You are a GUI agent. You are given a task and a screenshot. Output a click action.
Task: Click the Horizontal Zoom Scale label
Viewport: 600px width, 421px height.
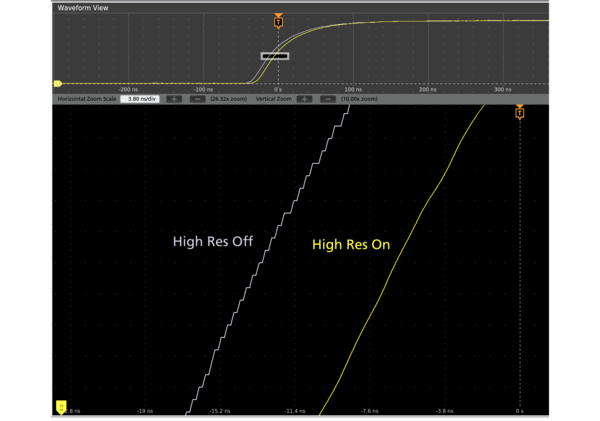(x=86, y=99)
